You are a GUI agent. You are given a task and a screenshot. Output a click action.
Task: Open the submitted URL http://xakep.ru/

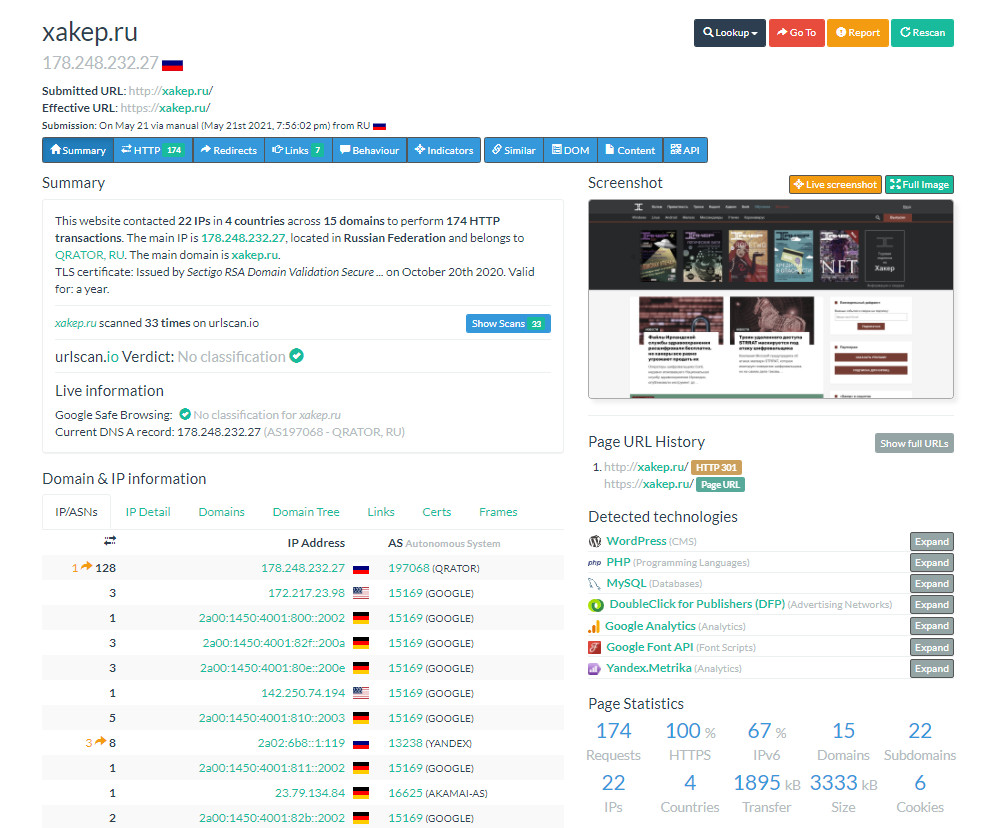pos(171,91)
